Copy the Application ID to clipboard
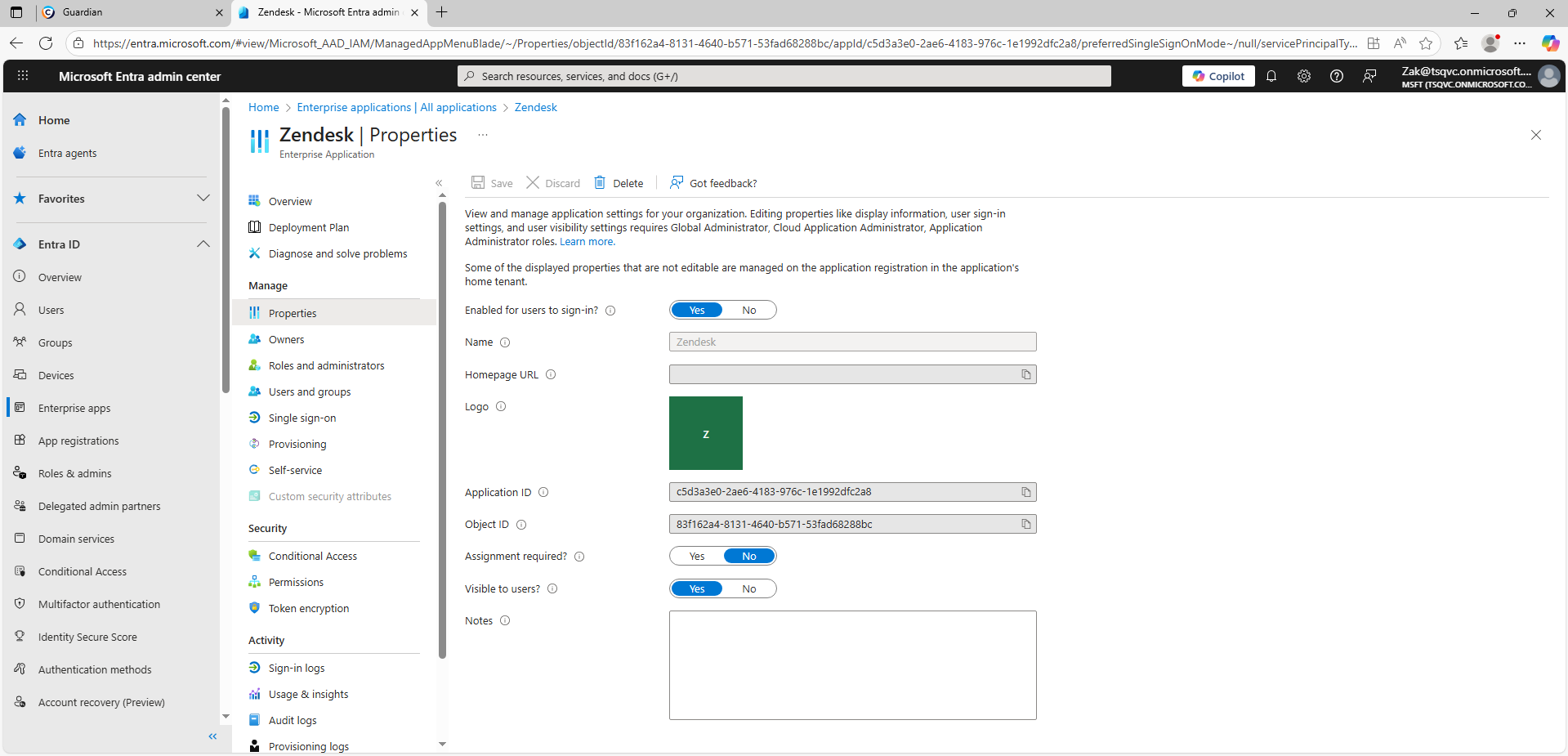Image resolution: width=1568 pixels, height=756 pixels. (1025, 492)
